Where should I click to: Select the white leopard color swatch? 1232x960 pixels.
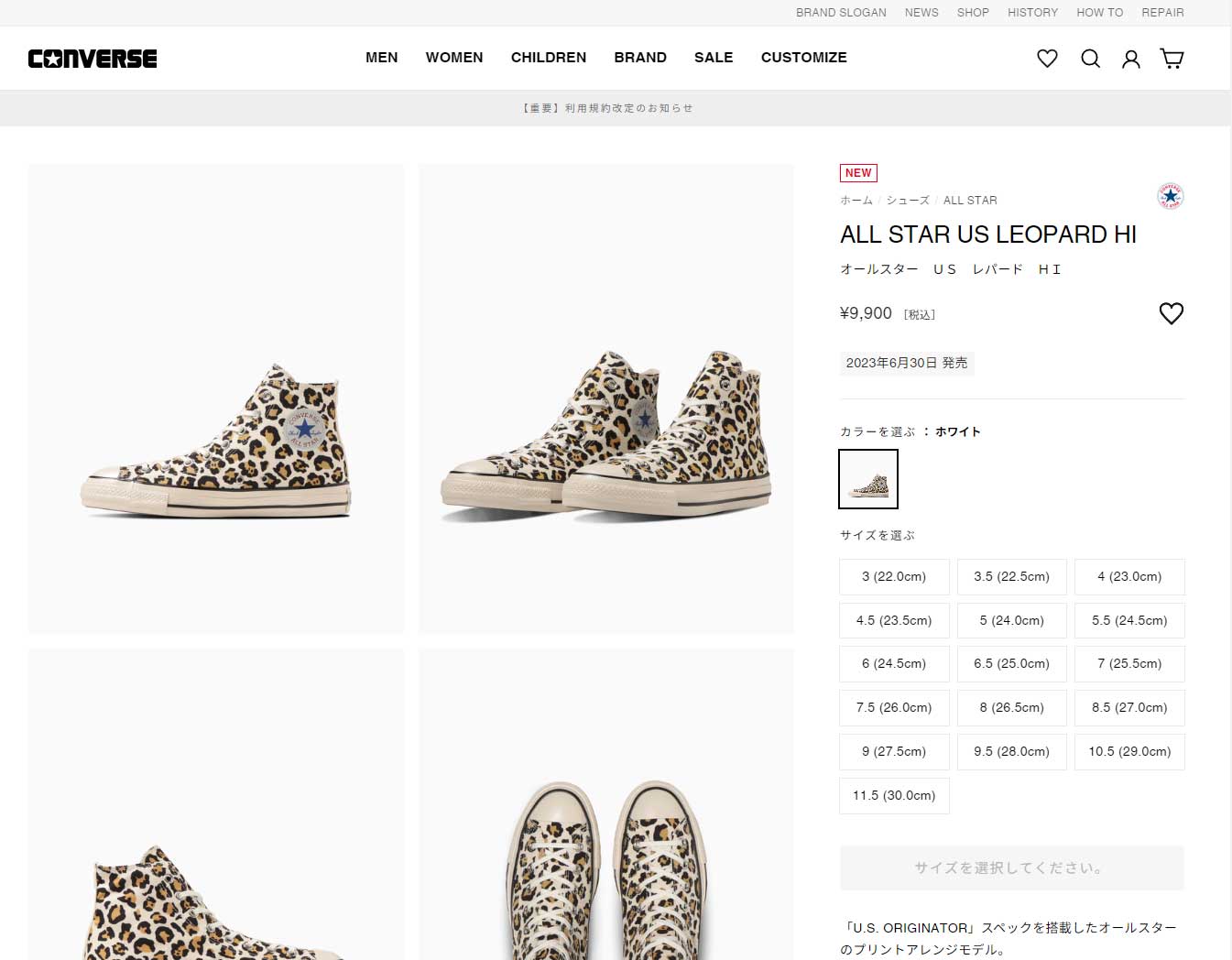[868, 479]
